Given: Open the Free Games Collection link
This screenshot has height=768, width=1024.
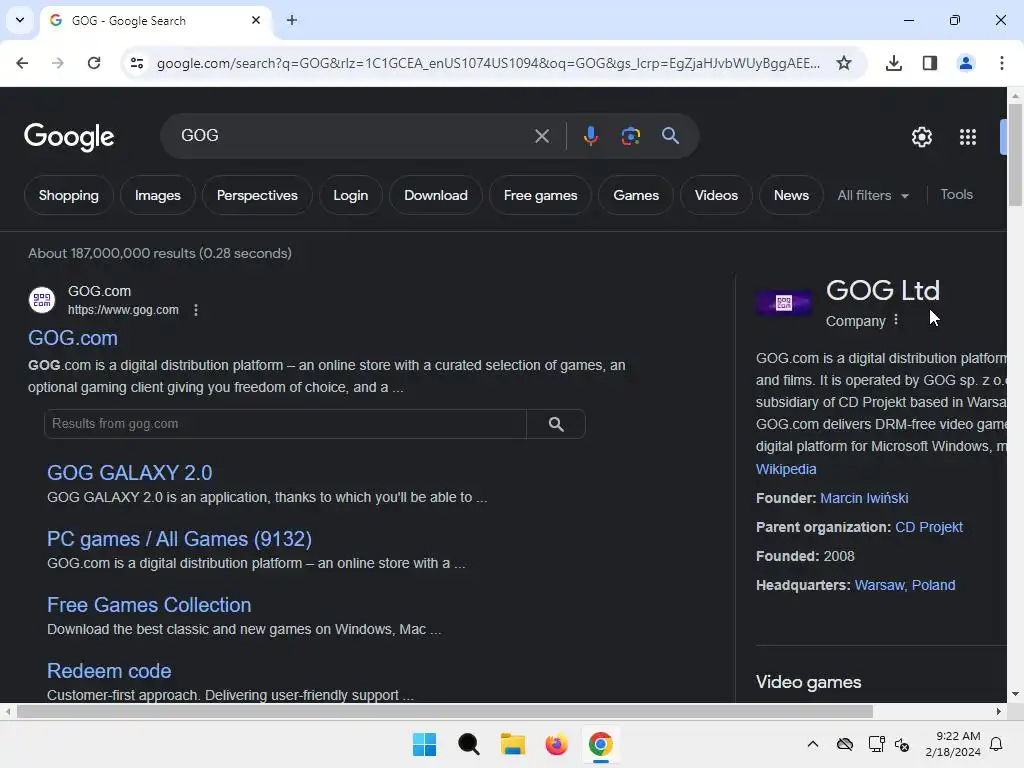Looking at the screenshot, I should click(x=149, y=605).
